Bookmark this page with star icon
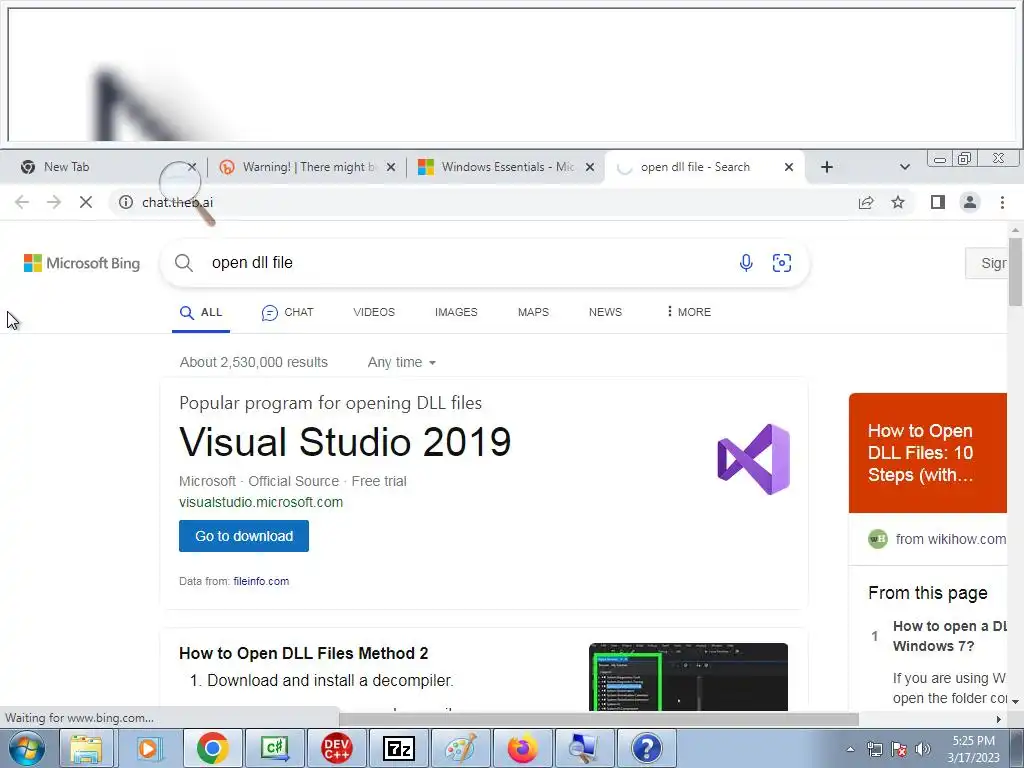Screen dimensions: 1024x768 point(898,202)
